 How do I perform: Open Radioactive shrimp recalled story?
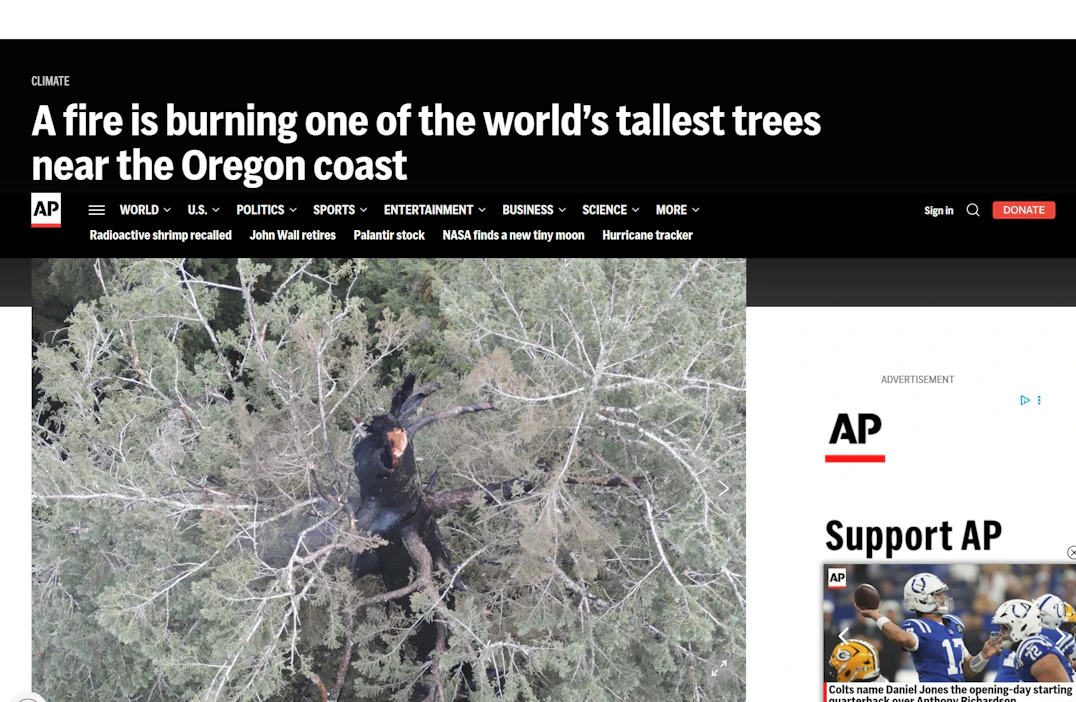(161, 235)
